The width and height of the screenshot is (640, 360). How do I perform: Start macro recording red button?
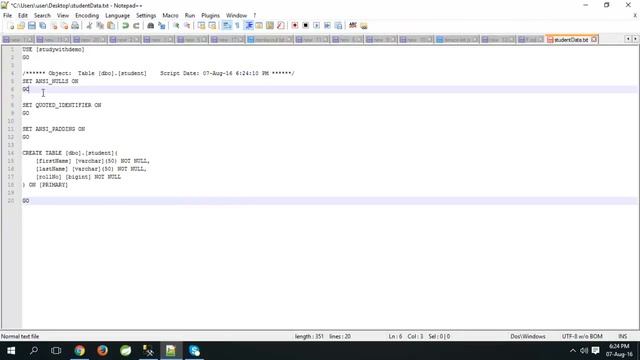click(295, 26)
